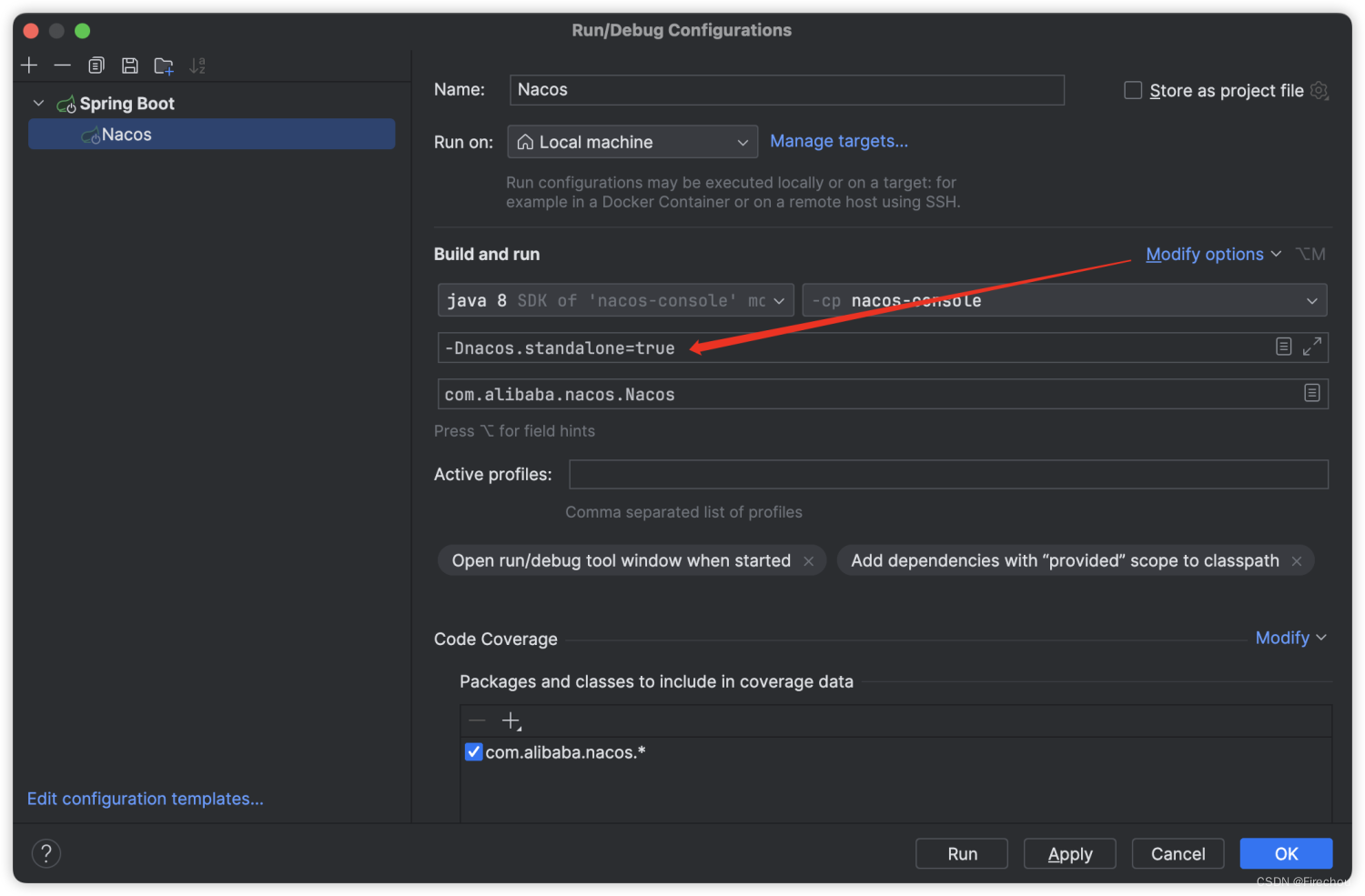This screenshot has width=1365, height=896.
Task: Browse main class list icon
Action: click(1312, 393)
